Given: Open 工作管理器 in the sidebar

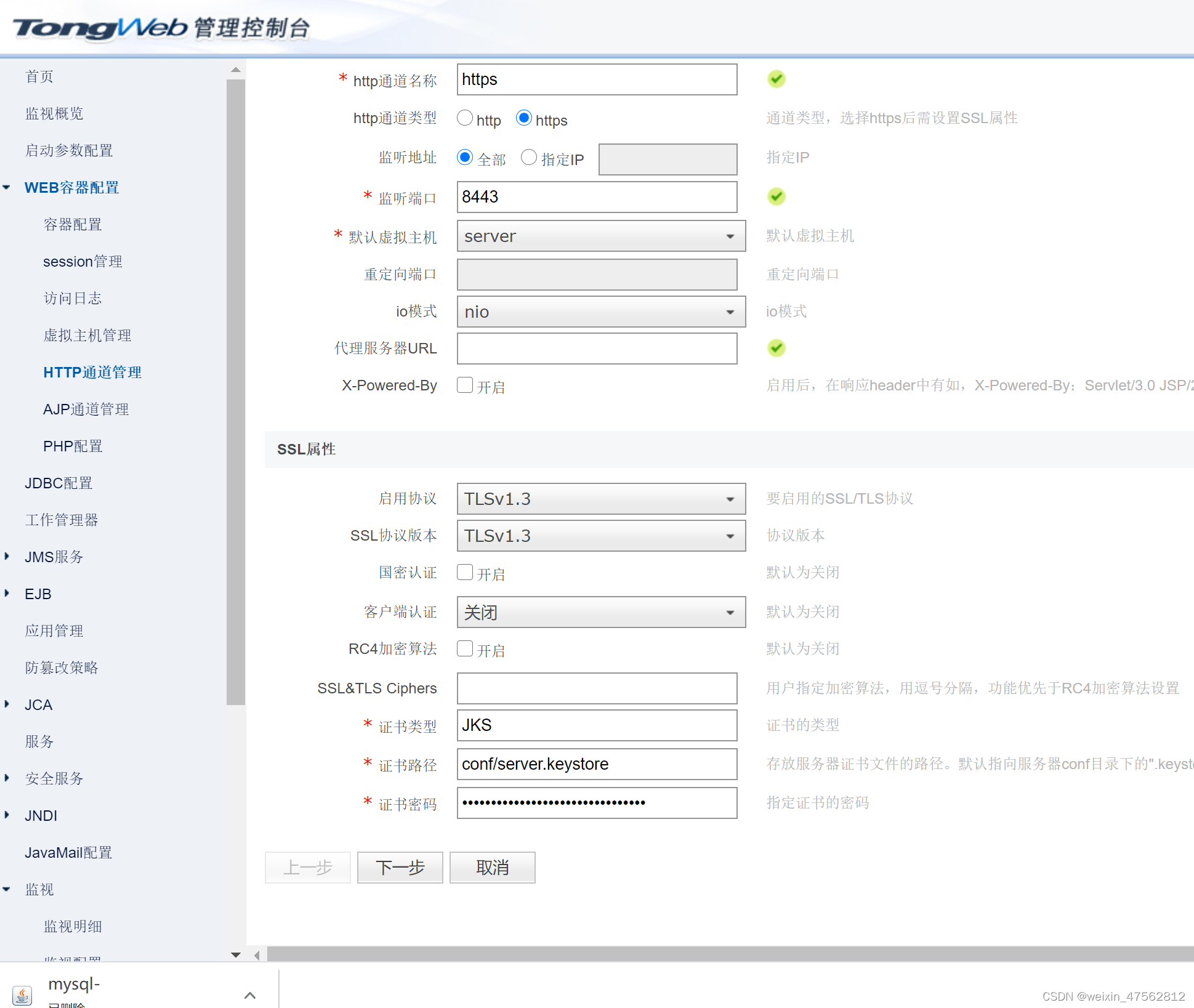Looking at the screenshot, I should click(x=62, y=520).
